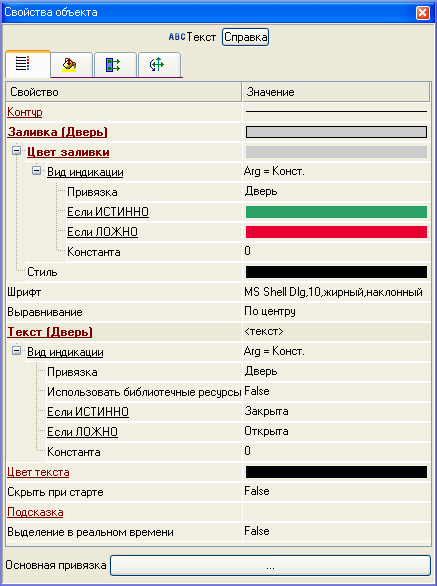Pick the green Если ИСТИННО color swatch
Viewport: 437px width, 586px height.
tap(336, 212)
